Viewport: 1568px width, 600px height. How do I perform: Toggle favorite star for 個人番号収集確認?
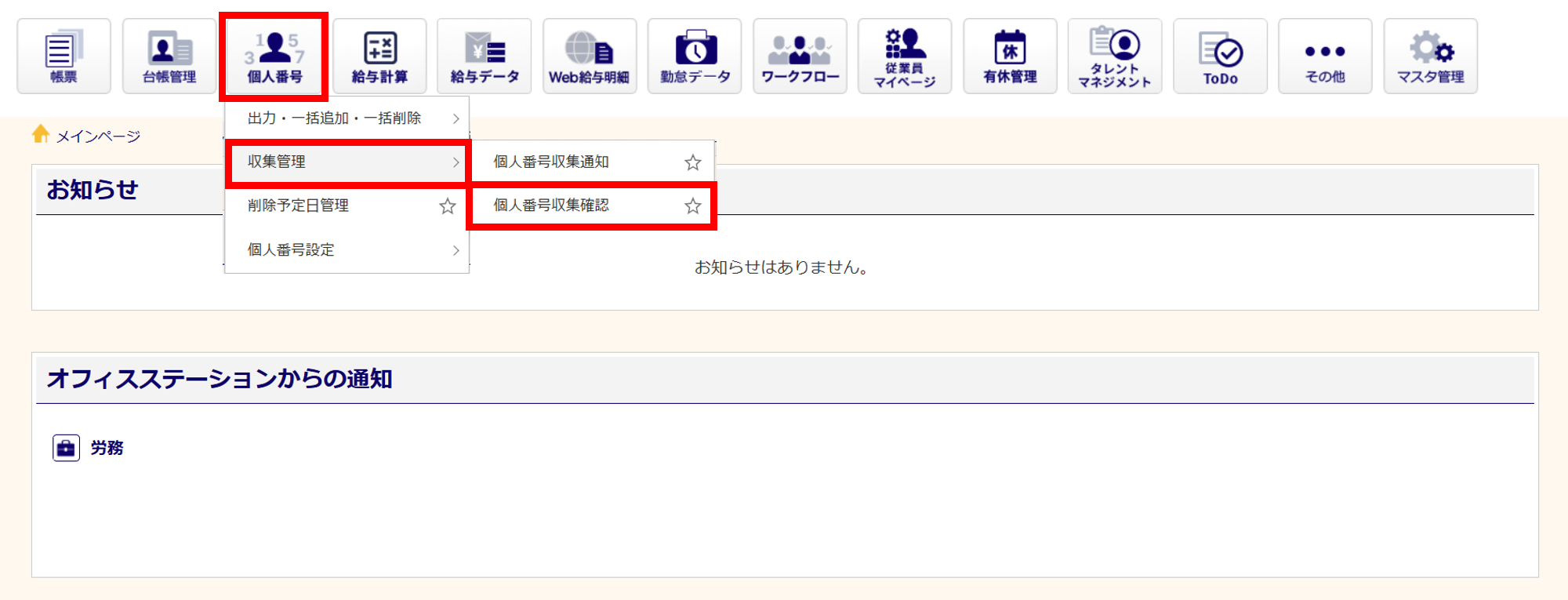[x=692, y=206]
